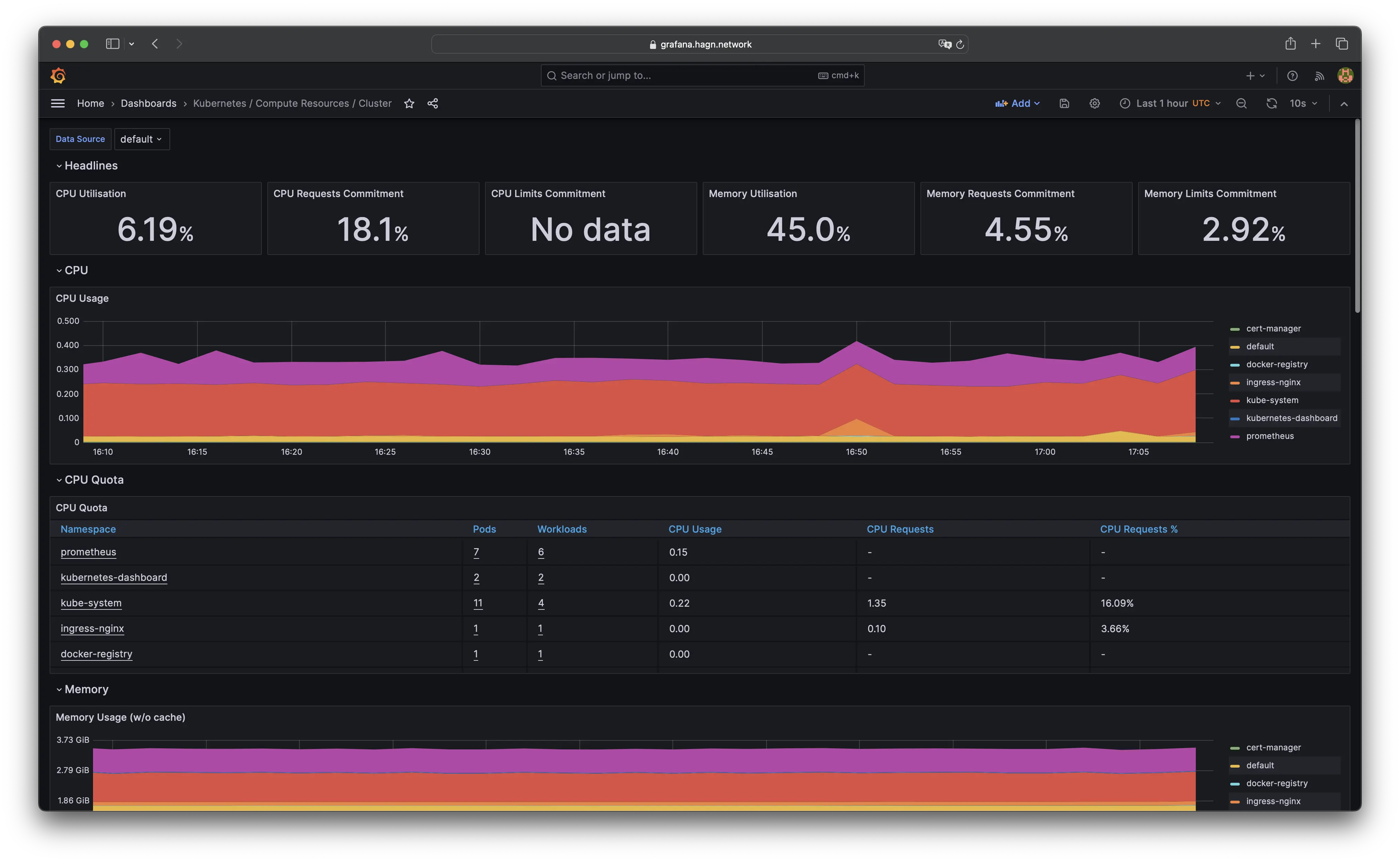The width and height of the screenshot is (1400, 862).
Task: Toggle kube-system series in CPU Usage legend
Action: tap(1272, 400)
